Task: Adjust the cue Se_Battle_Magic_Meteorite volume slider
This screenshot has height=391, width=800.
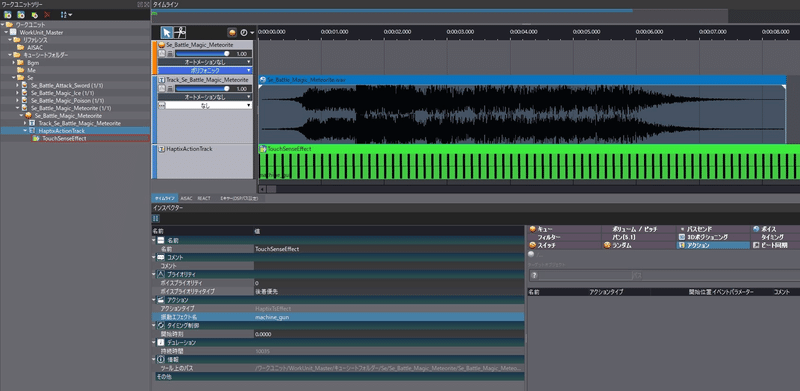Action: coord(203,53)
